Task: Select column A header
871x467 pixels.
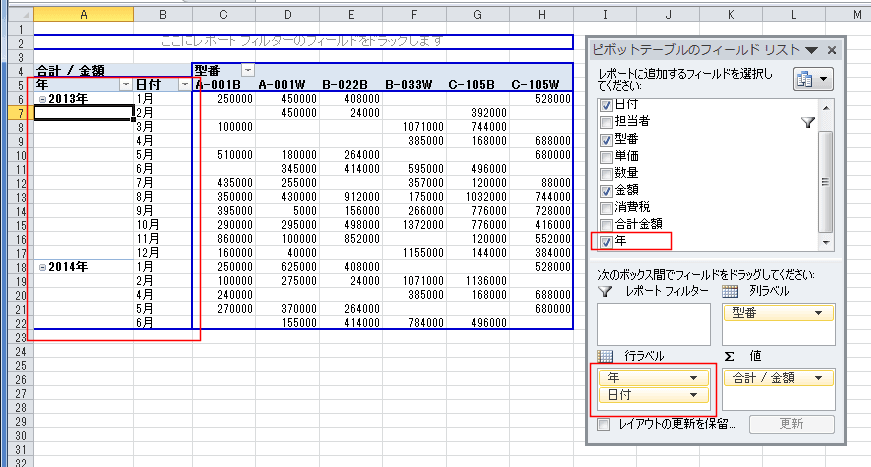Action: pyautogui.click(x=83, y=15)
